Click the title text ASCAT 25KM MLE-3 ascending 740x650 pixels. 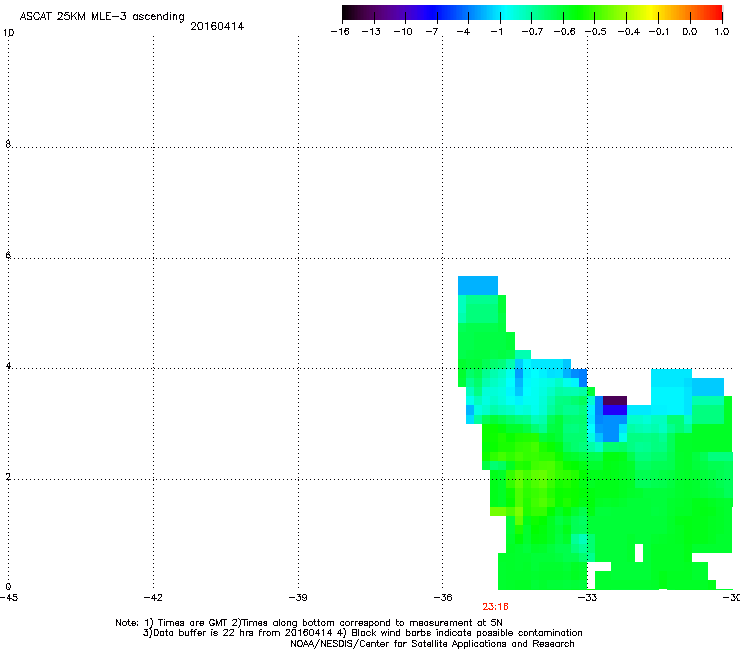(102, 17)
